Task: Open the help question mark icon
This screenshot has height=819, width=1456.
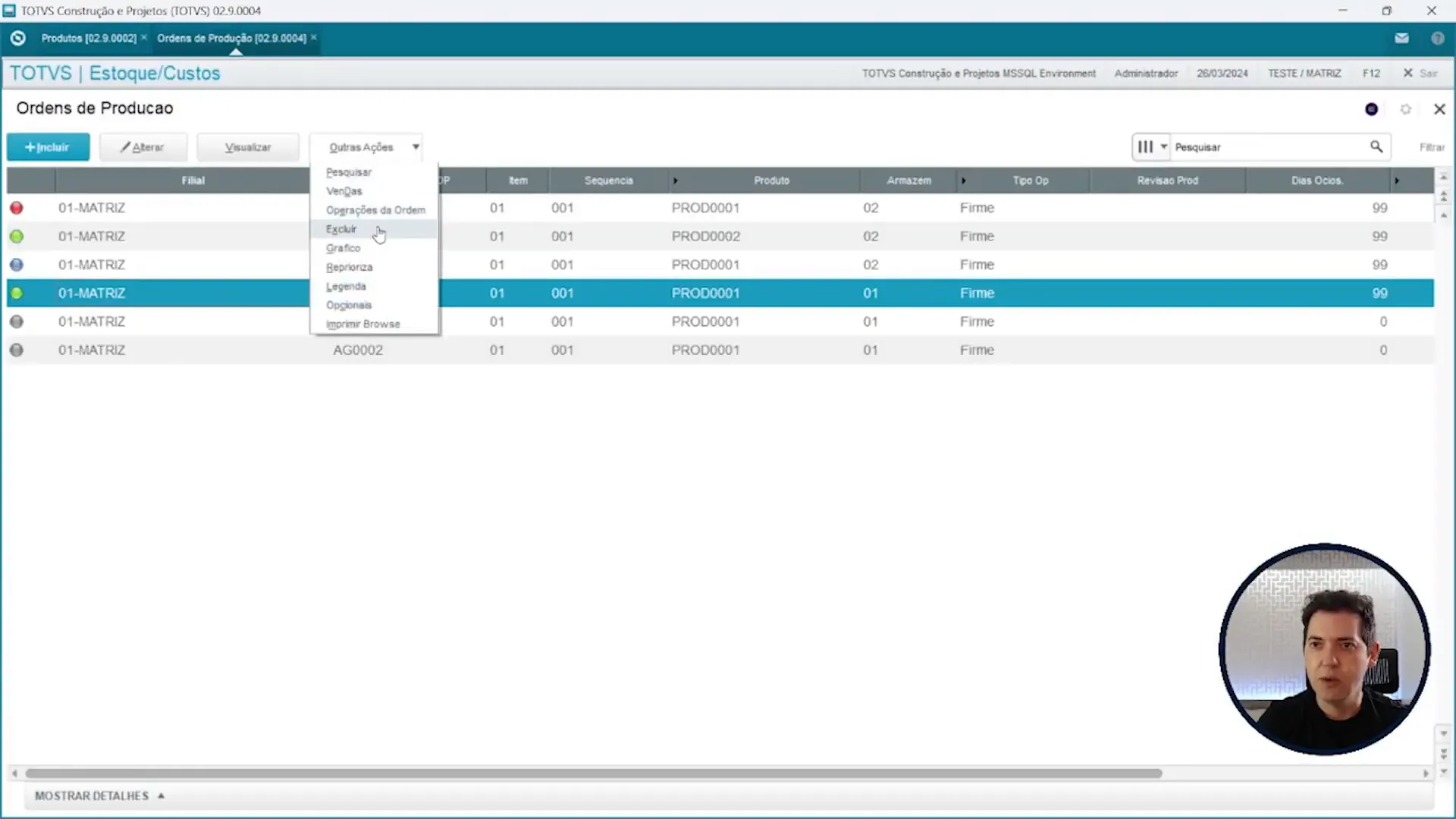Action: coord(1437,38)
